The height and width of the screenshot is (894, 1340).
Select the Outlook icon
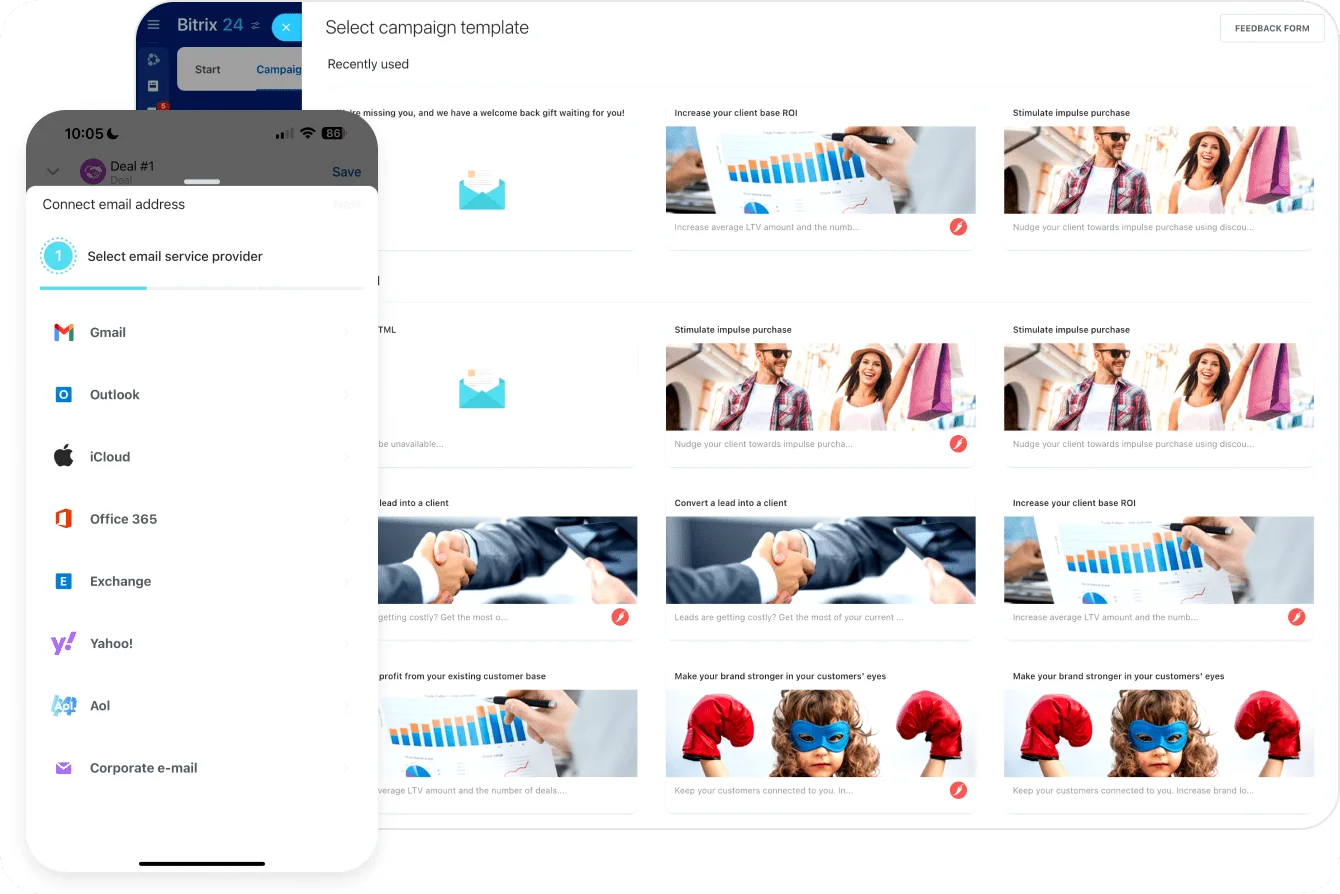pyautogui.click(x=64, y=395)
